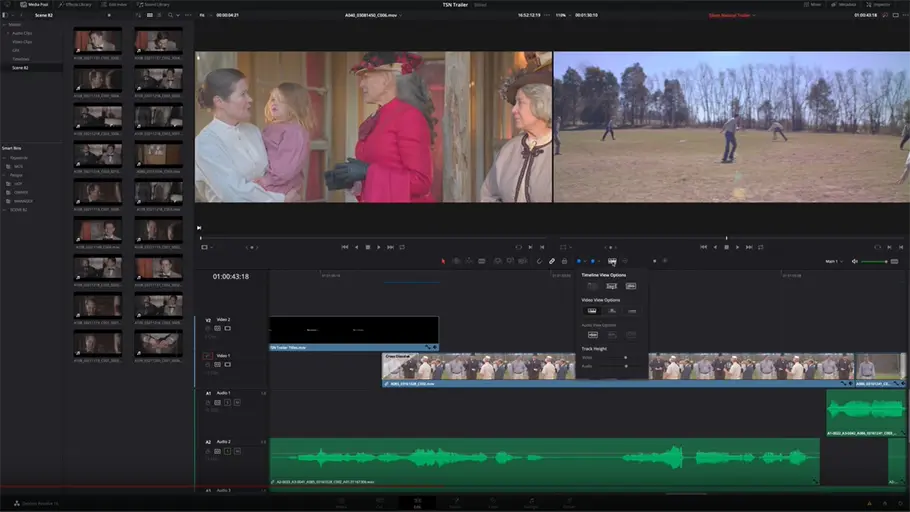Toggle Solo on Audio 1 track
This screenshot has height=512, width=910.
coord(226,402)
